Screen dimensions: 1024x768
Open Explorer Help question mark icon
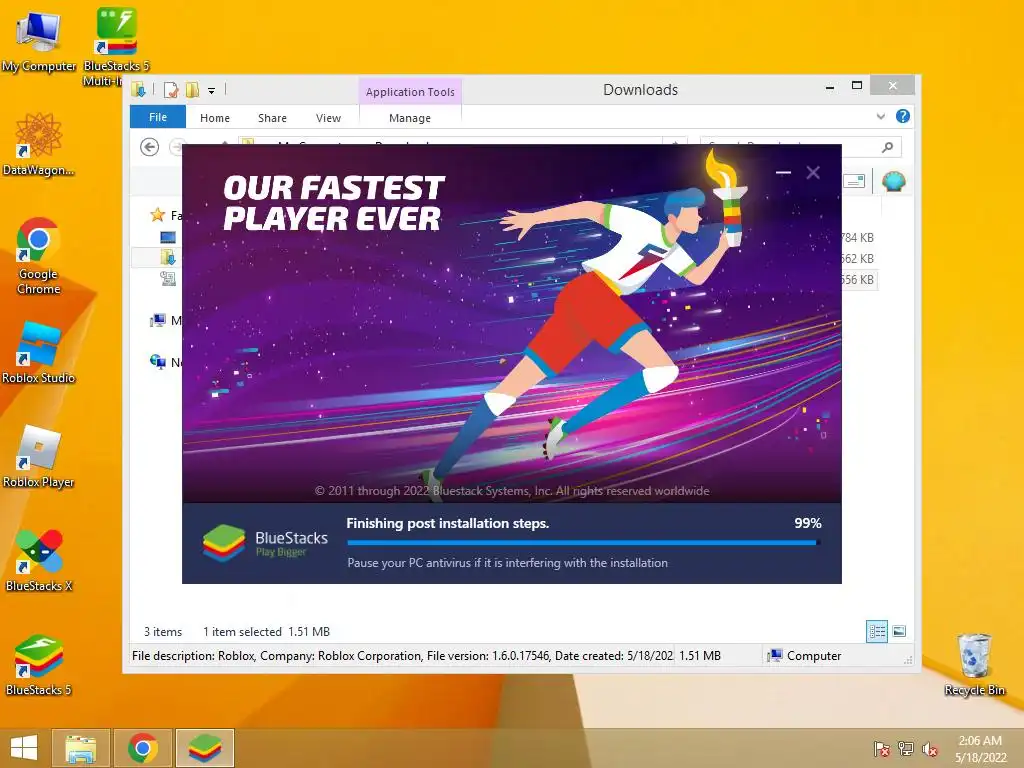903,116
